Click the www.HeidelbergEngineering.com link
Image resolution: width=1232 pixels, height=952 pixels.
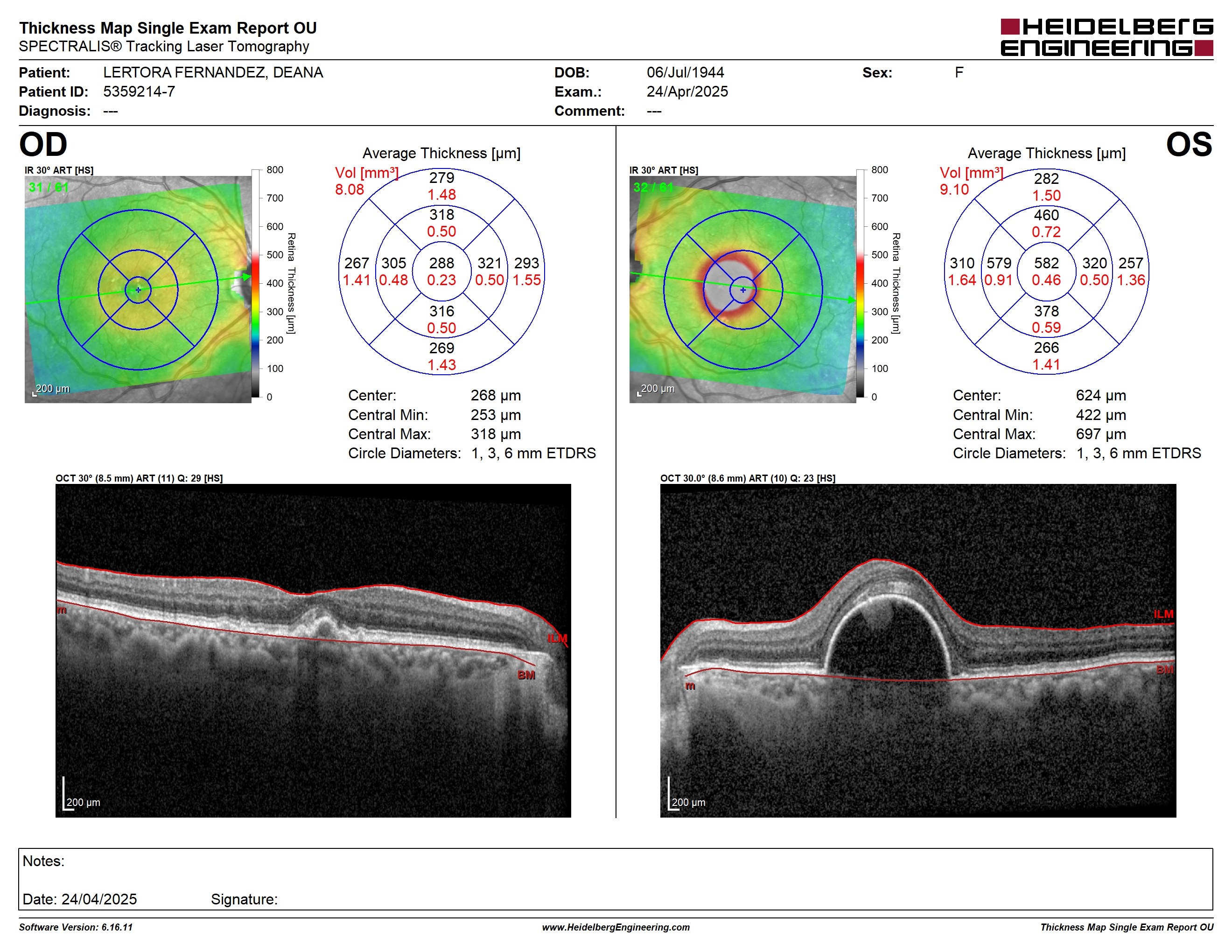pyautogui.click(x=616, y=927)
